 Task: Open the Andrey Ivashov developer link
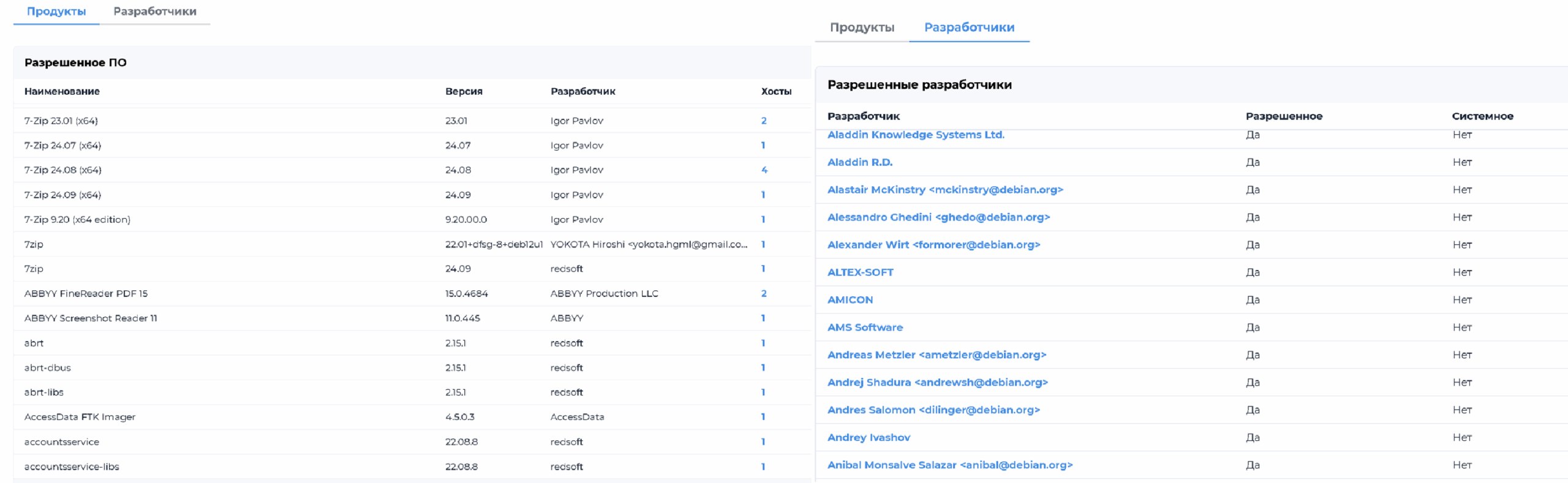869,438
